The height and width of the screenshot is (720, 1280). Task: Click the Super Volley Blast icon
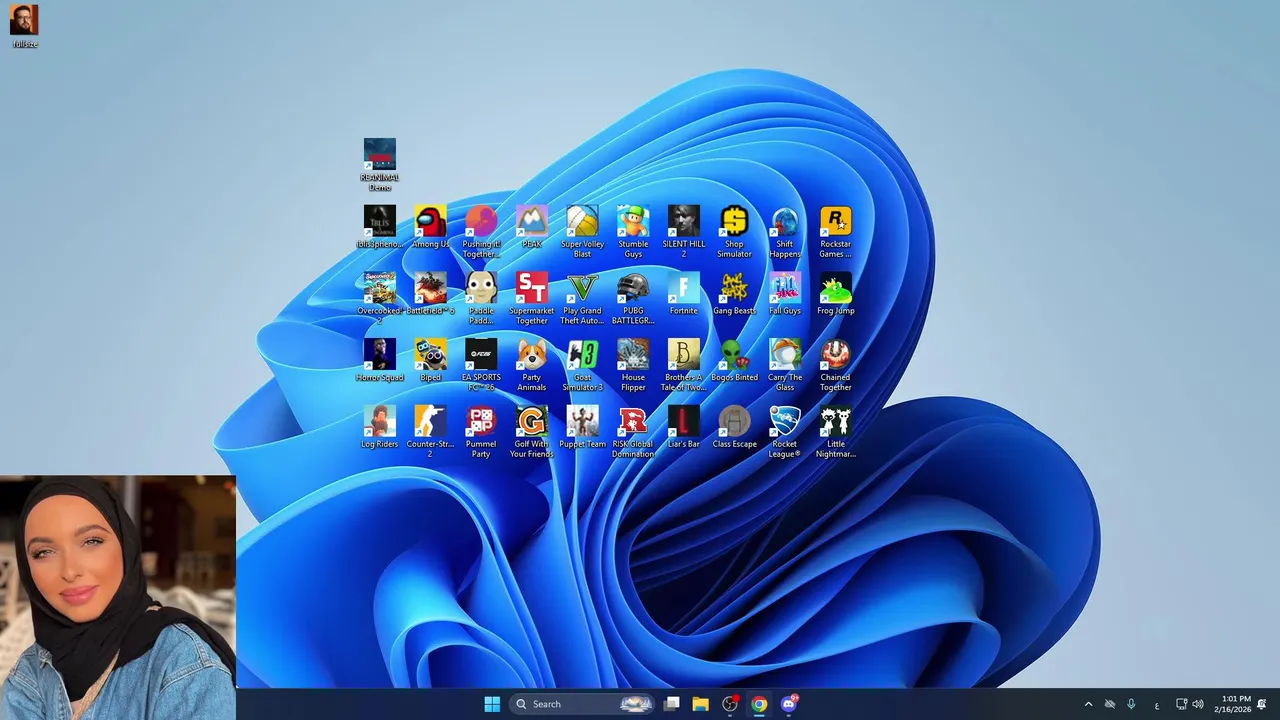click(x=582, y=232)
